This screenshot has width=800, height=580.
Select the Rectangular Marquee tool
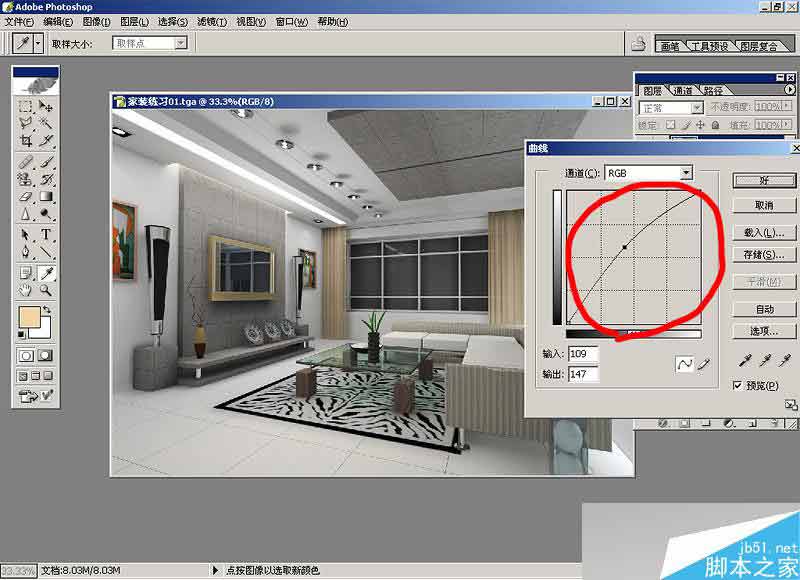coord(26,106)
